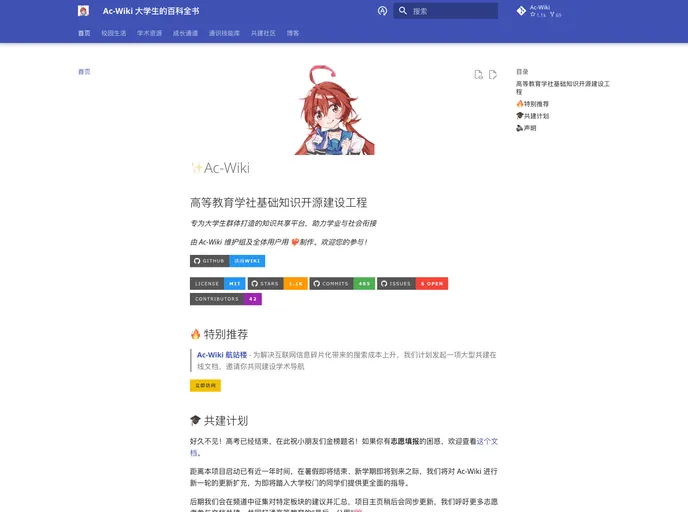The width and height of the screenshot is (688, 512).
Task: Click the CONTRIBUTORS 42 badge
Action: [226, 299]
